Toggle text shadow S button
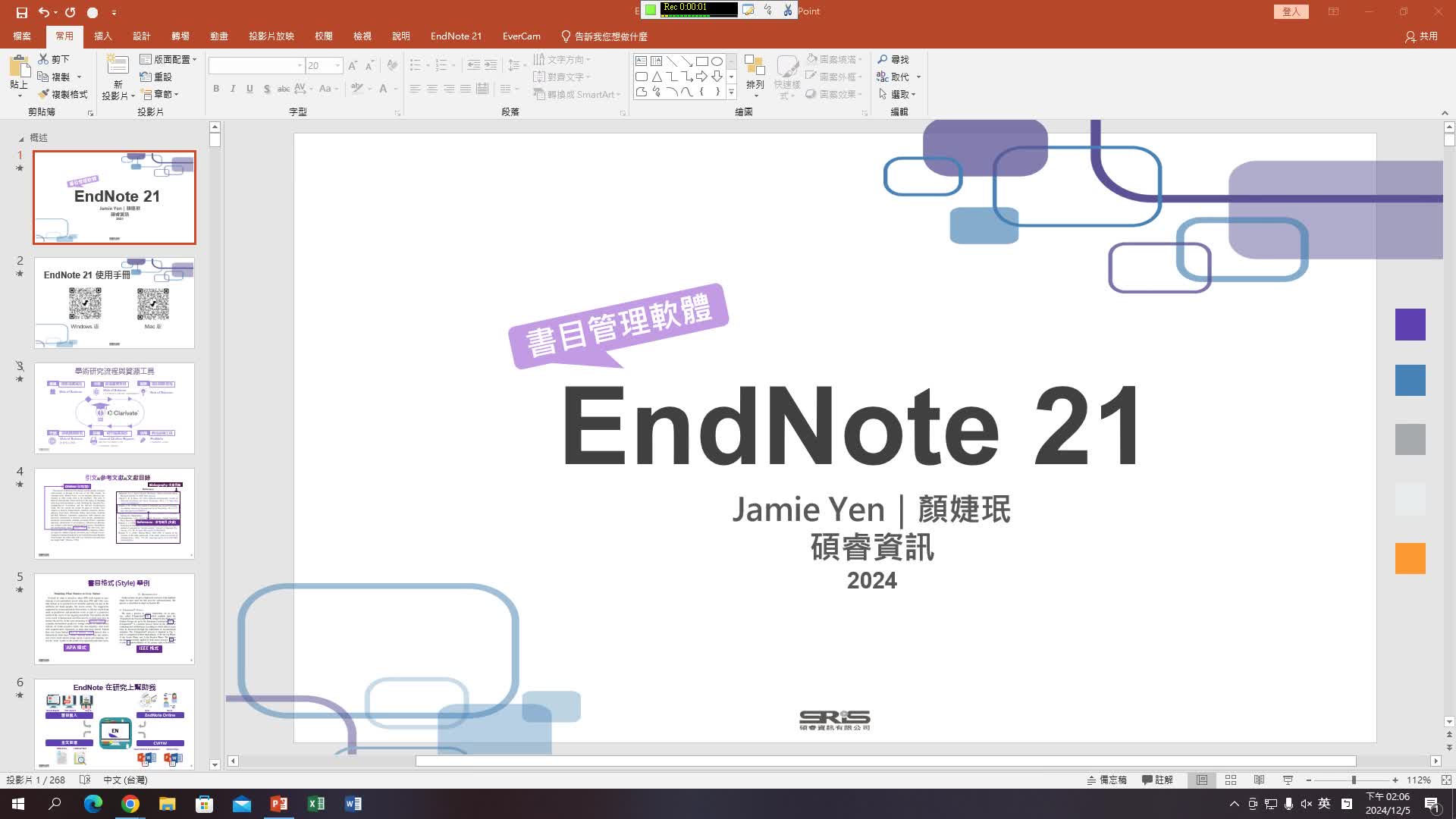This screenshot has height=819, width=1456. (x=266, y=89)
